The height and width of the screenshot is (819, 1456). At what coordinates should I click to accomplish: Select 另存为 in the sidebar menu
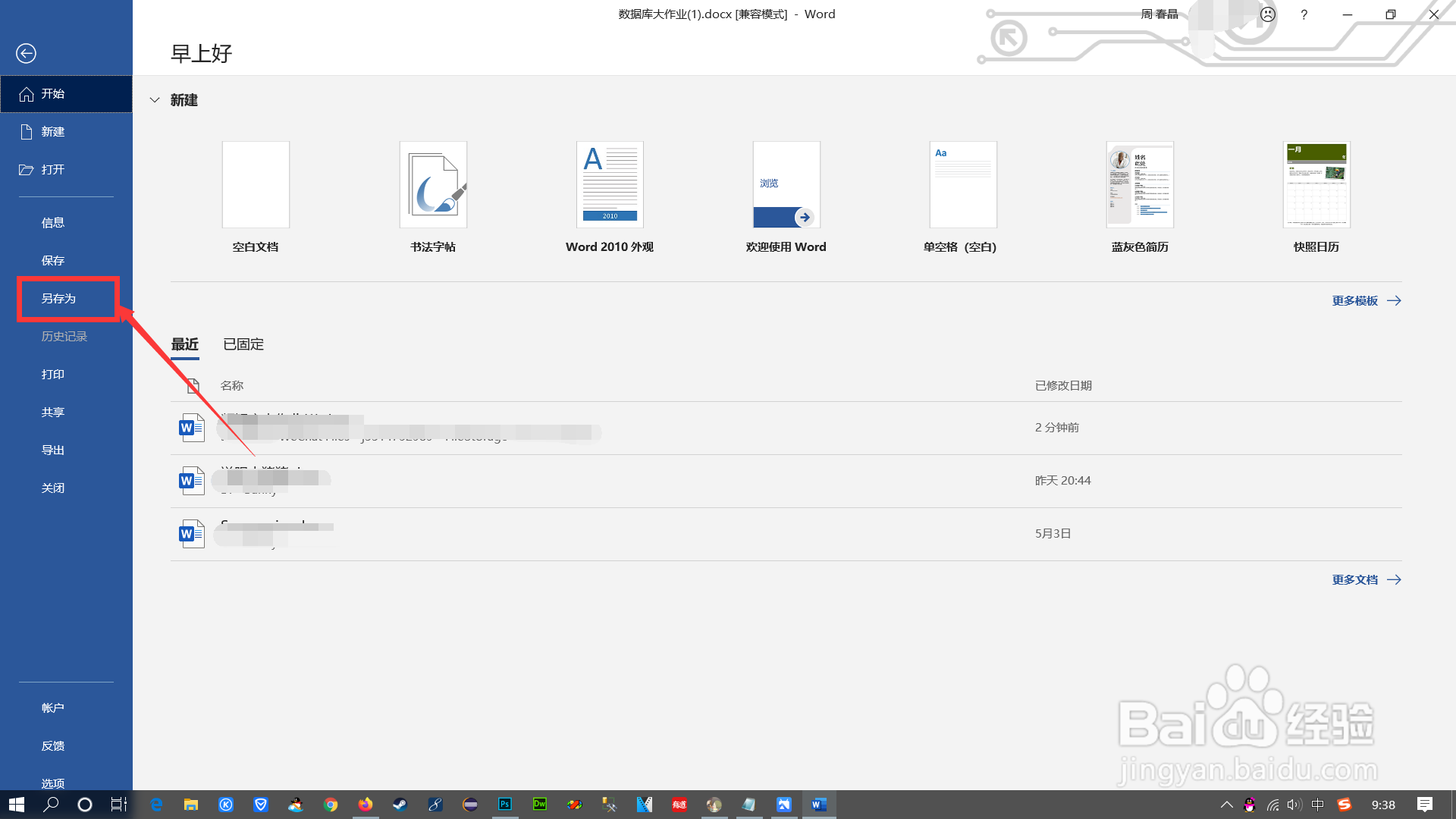[59, 299]
